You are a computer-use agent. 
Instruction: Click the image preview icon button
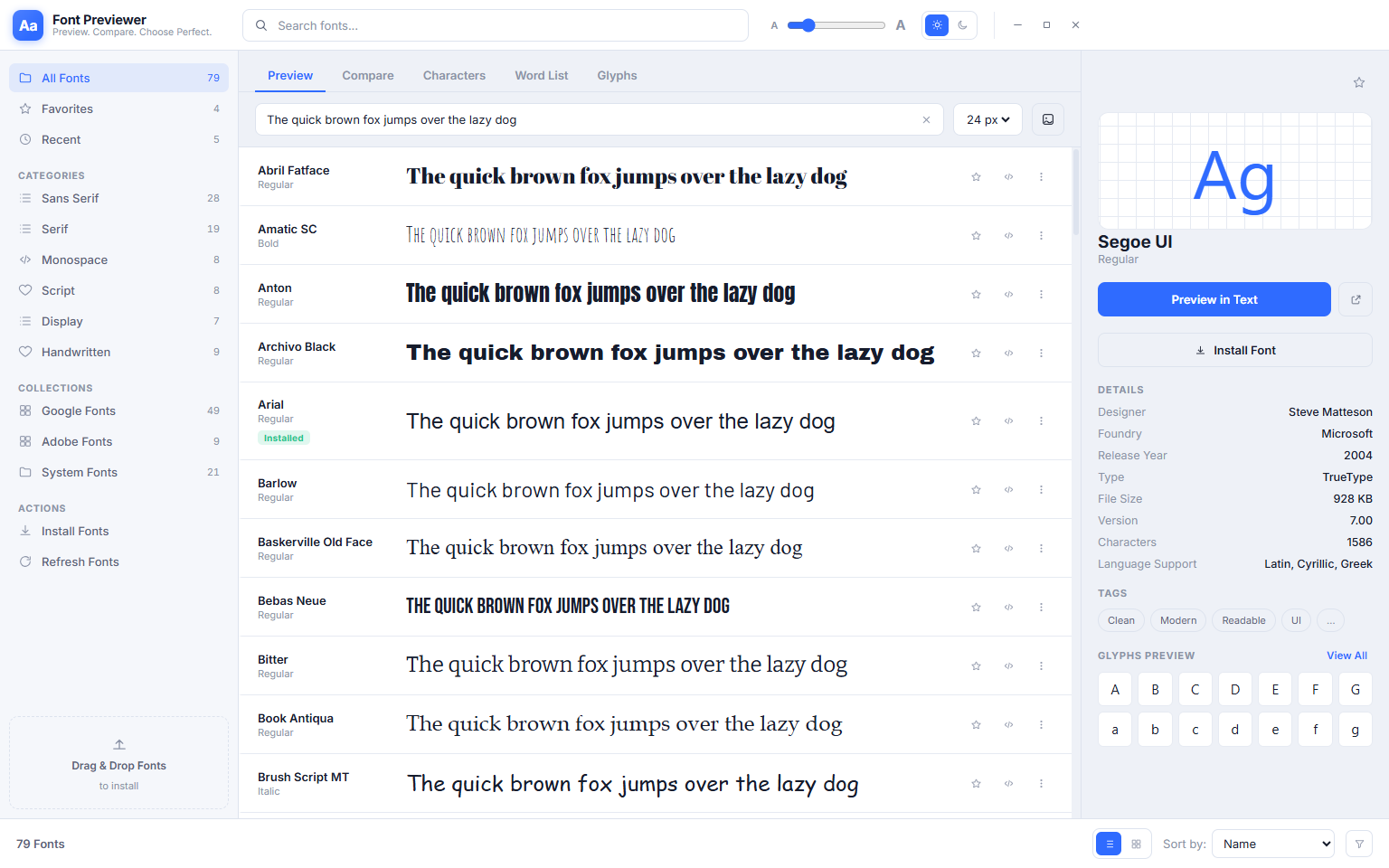1048,119
